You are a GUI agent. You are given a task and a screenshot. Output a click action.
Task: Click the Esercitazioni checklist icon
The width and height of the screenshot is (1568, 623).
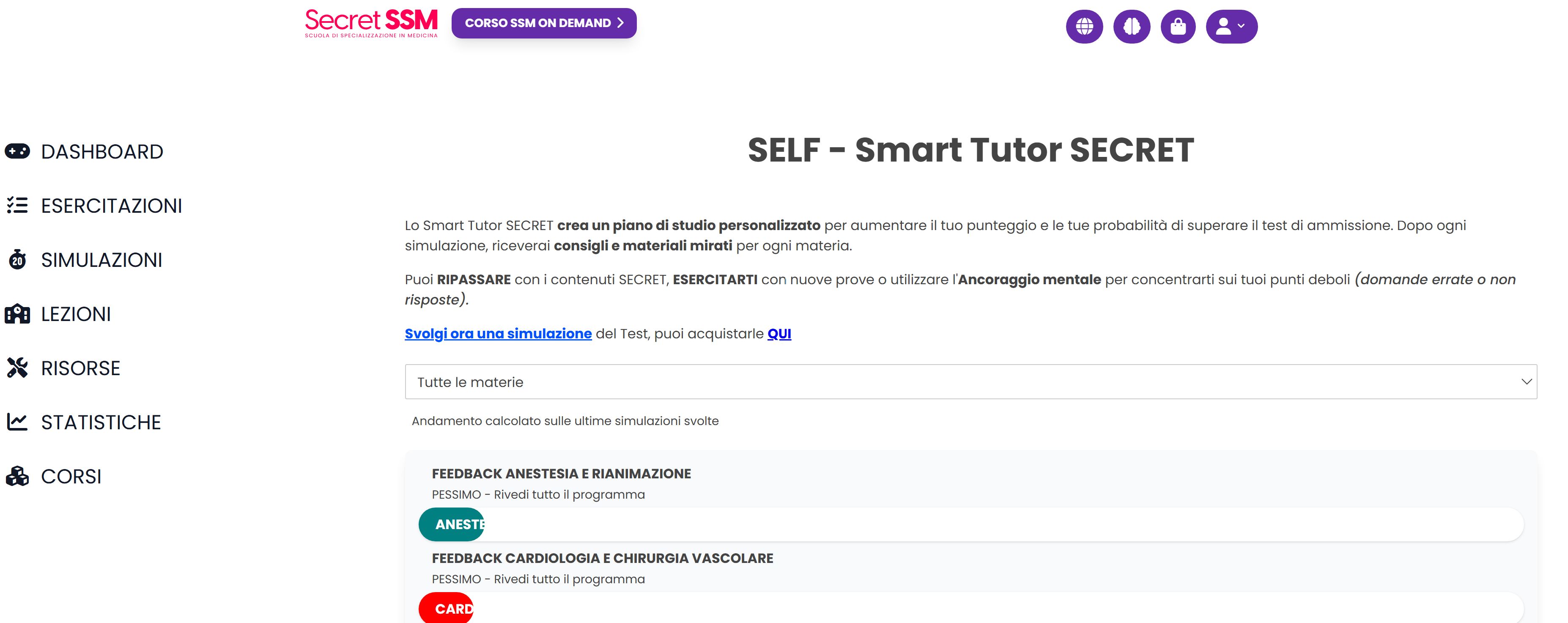coord(17,205)
